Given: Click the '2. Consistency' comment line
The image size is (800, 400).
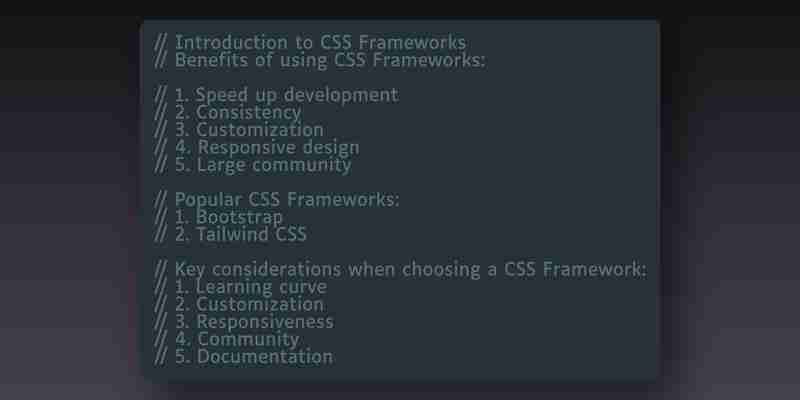Looking at the screenshot, I should pos(228,112).
